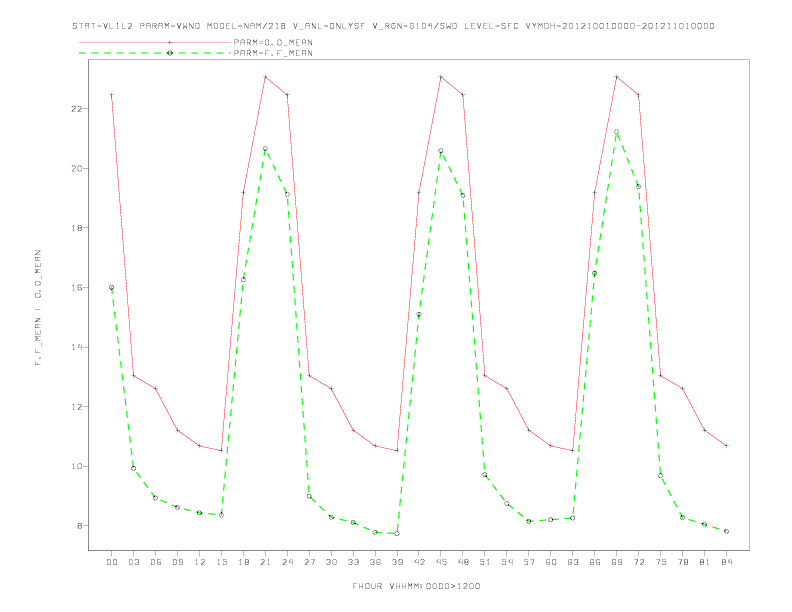The image size is (792, 612).
Task: Click the red plus peak at hour 45
Action: click(x=441, y=77)
